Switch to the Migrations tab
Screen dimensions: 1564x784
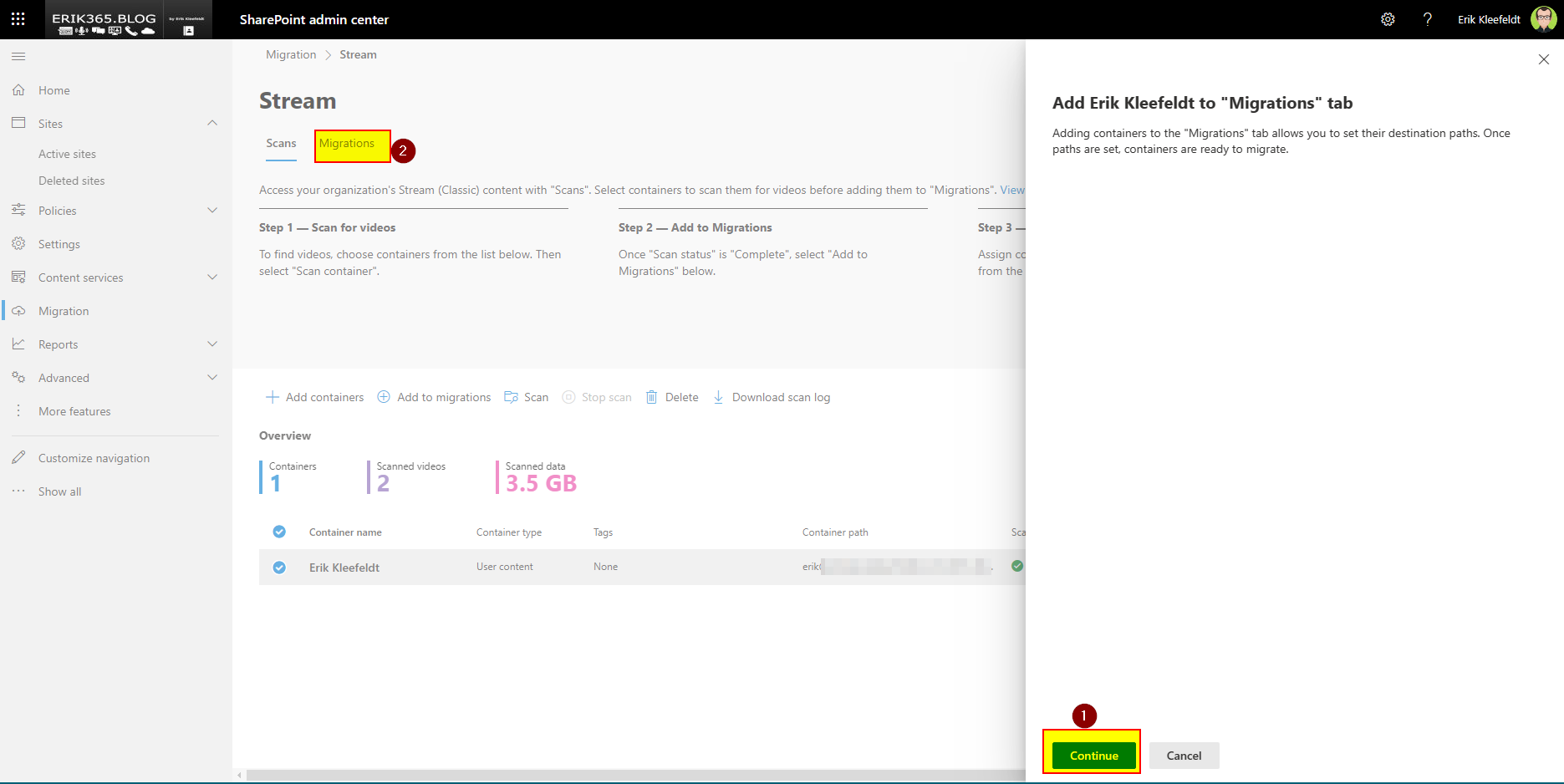coord(347,144)
